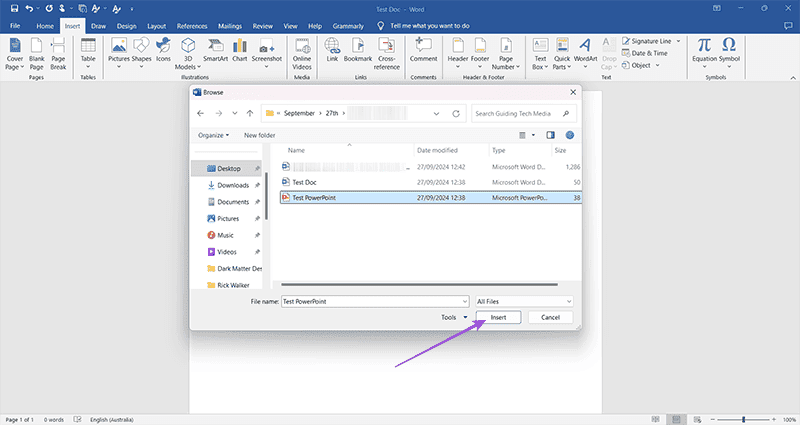Open the Mailings ribbon tab
Viewport: 800px width, 425px height.
tap(230, 24)
